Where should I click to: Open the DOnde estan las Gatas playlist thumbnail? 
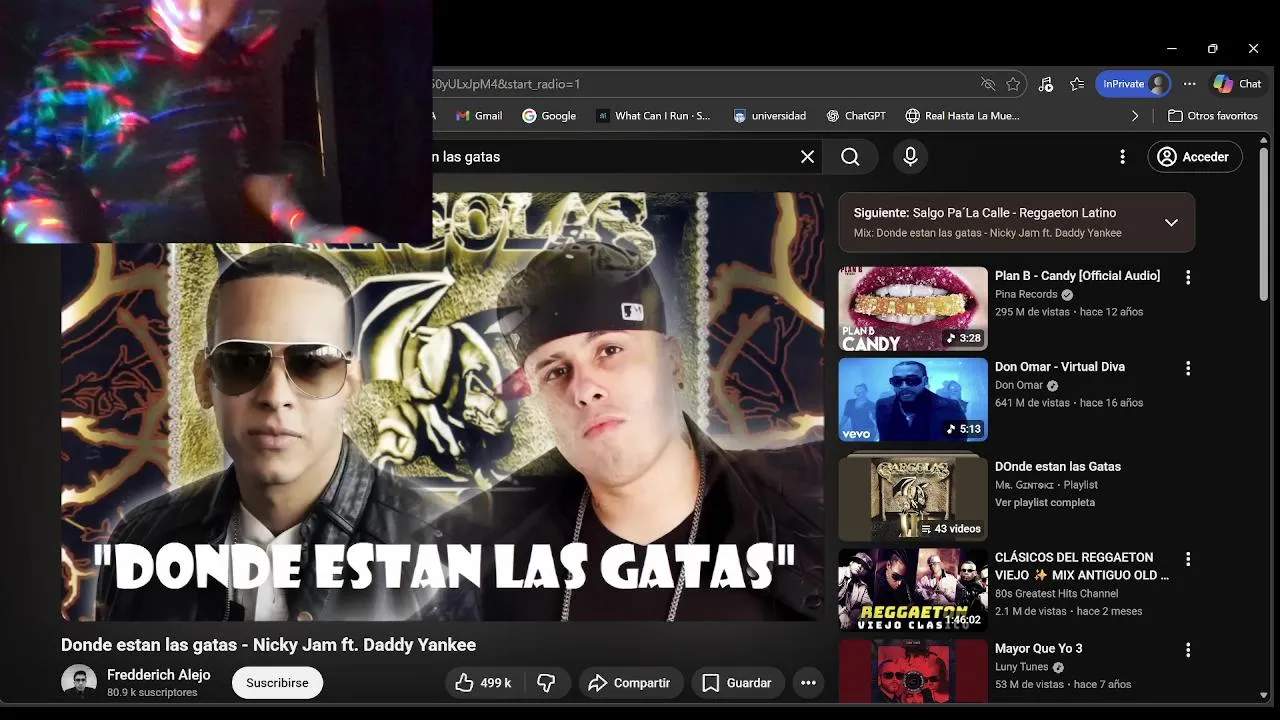point(913,497)
